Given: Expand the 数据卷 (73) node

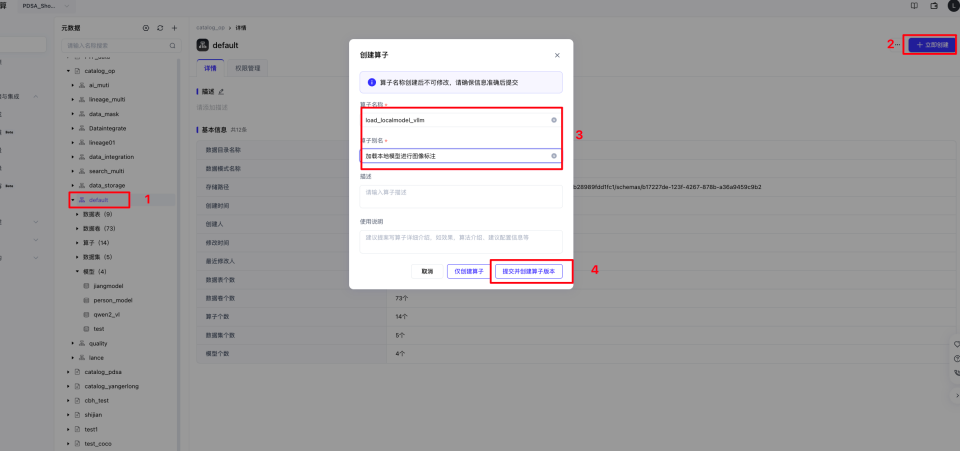Looking at the screenshot, I should click(x=77, y=228).
